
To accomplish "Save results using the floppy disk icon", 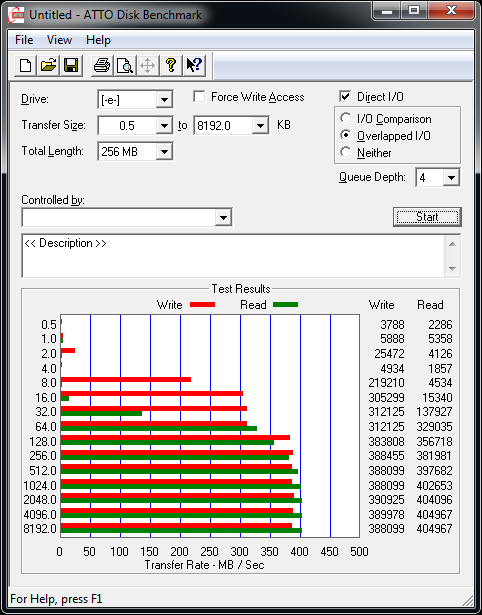I will click(71, 65).
